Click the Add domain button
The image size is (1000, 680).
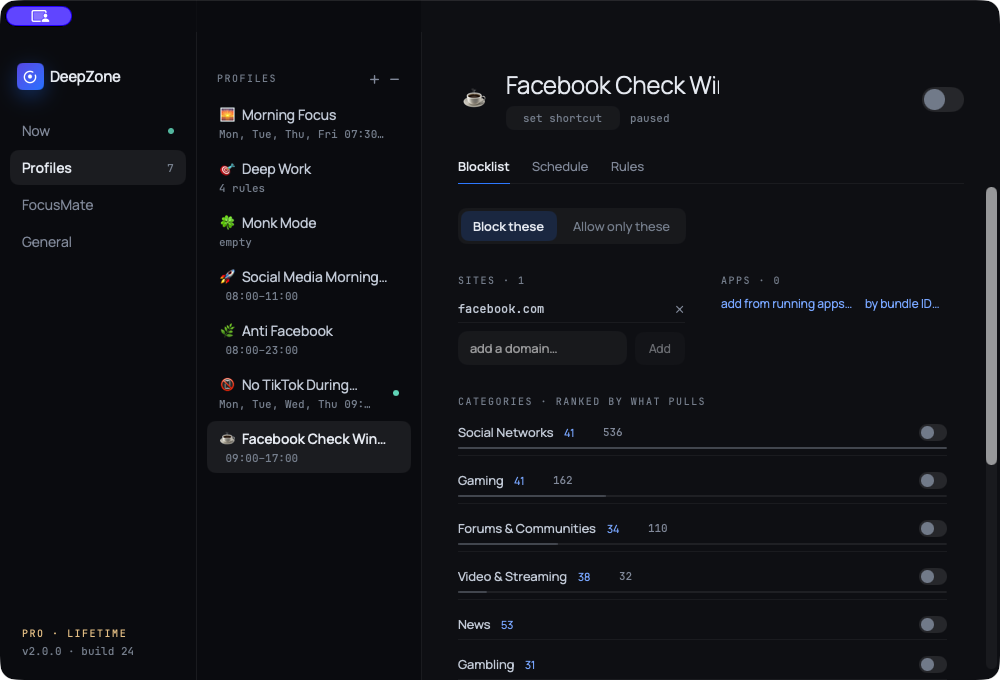click(x=659, y=348)
